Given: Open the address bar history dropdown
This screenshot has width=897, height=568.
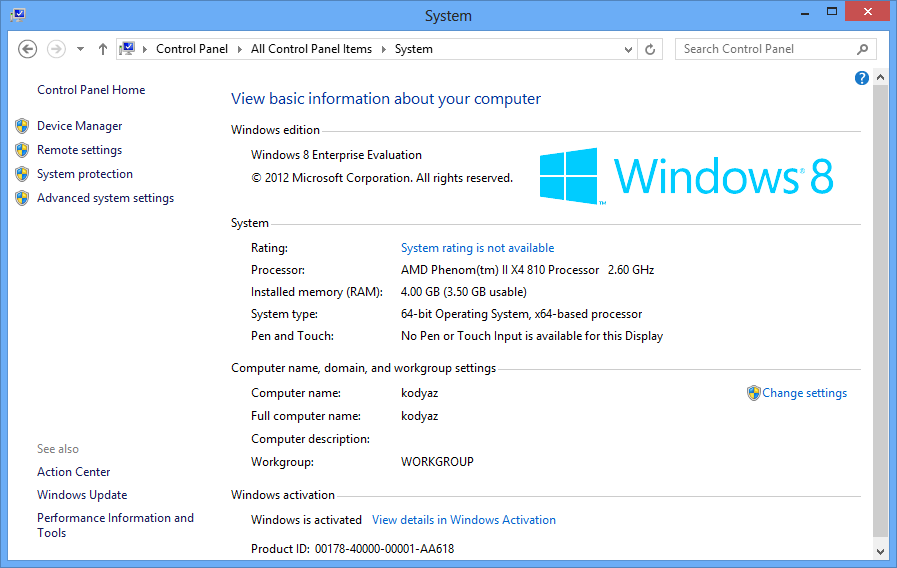Looking at the screenshot, I should click(628, 49).
